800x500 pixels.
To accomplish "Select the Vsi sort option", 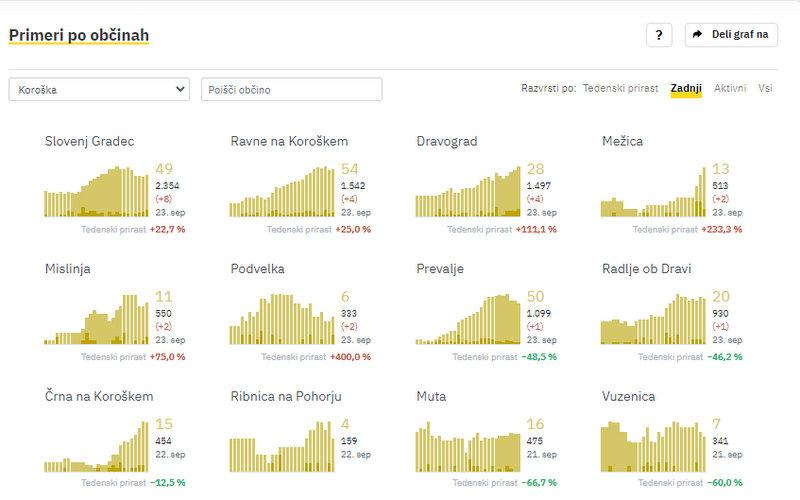I will click(765, 88).
